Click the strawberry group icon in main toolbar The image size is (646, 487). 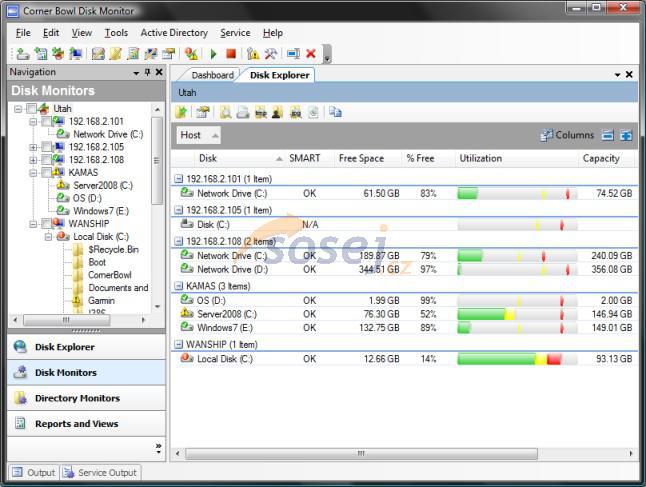[x=58, y=54]
